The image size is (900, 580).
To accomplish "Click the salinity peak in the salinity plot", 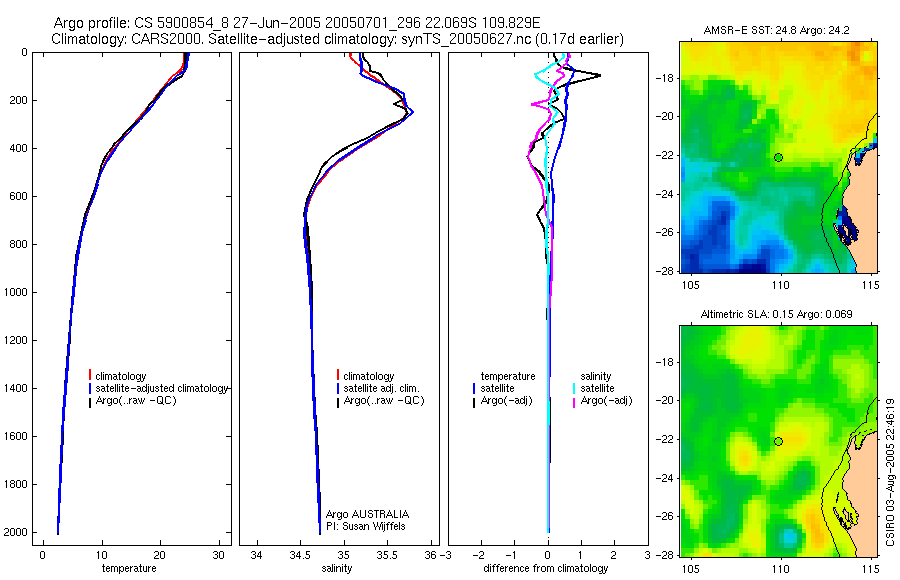I will [x=412, y=112].
